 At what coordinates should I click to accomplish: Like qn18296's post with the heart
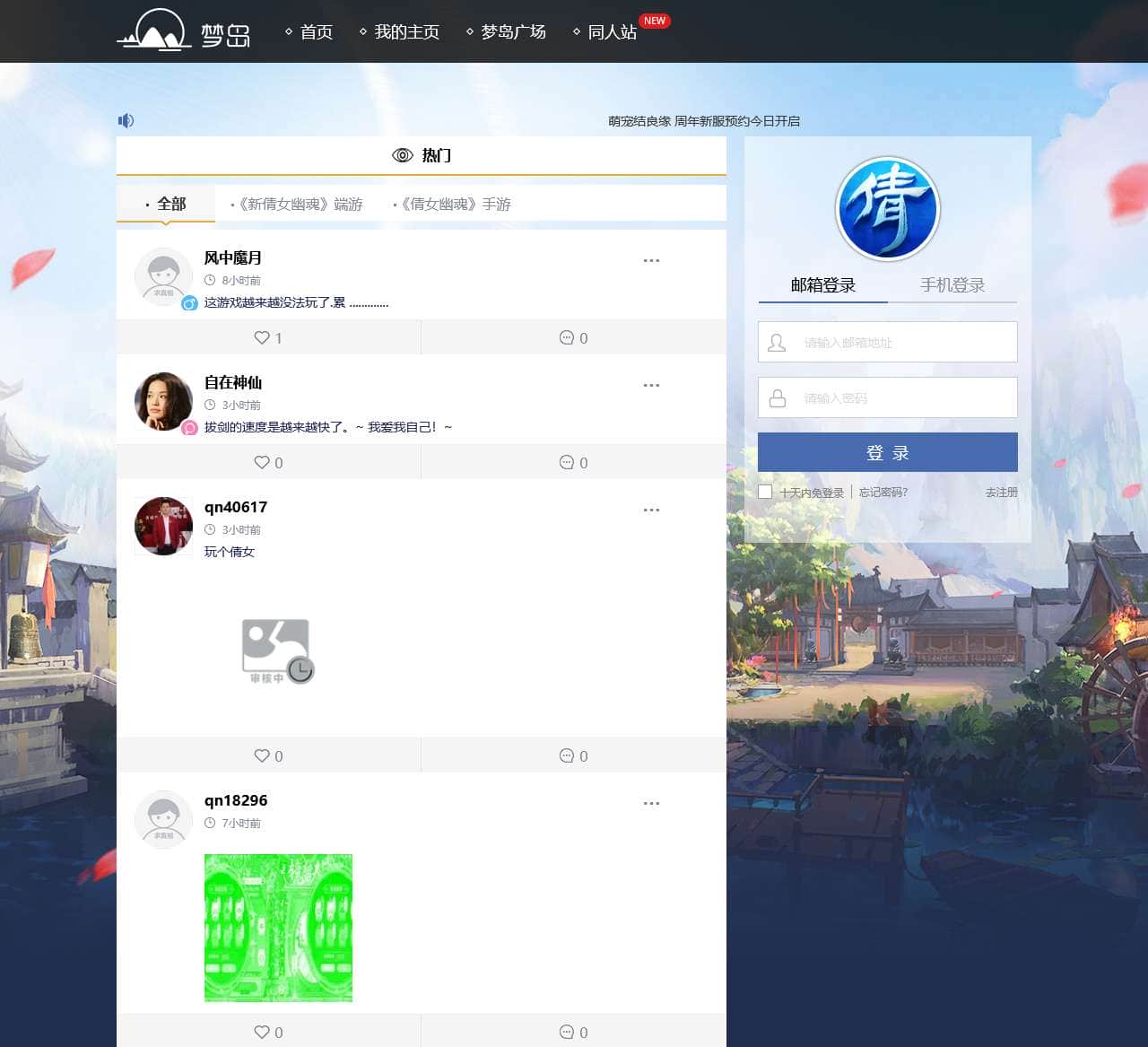coord(262,1032)
